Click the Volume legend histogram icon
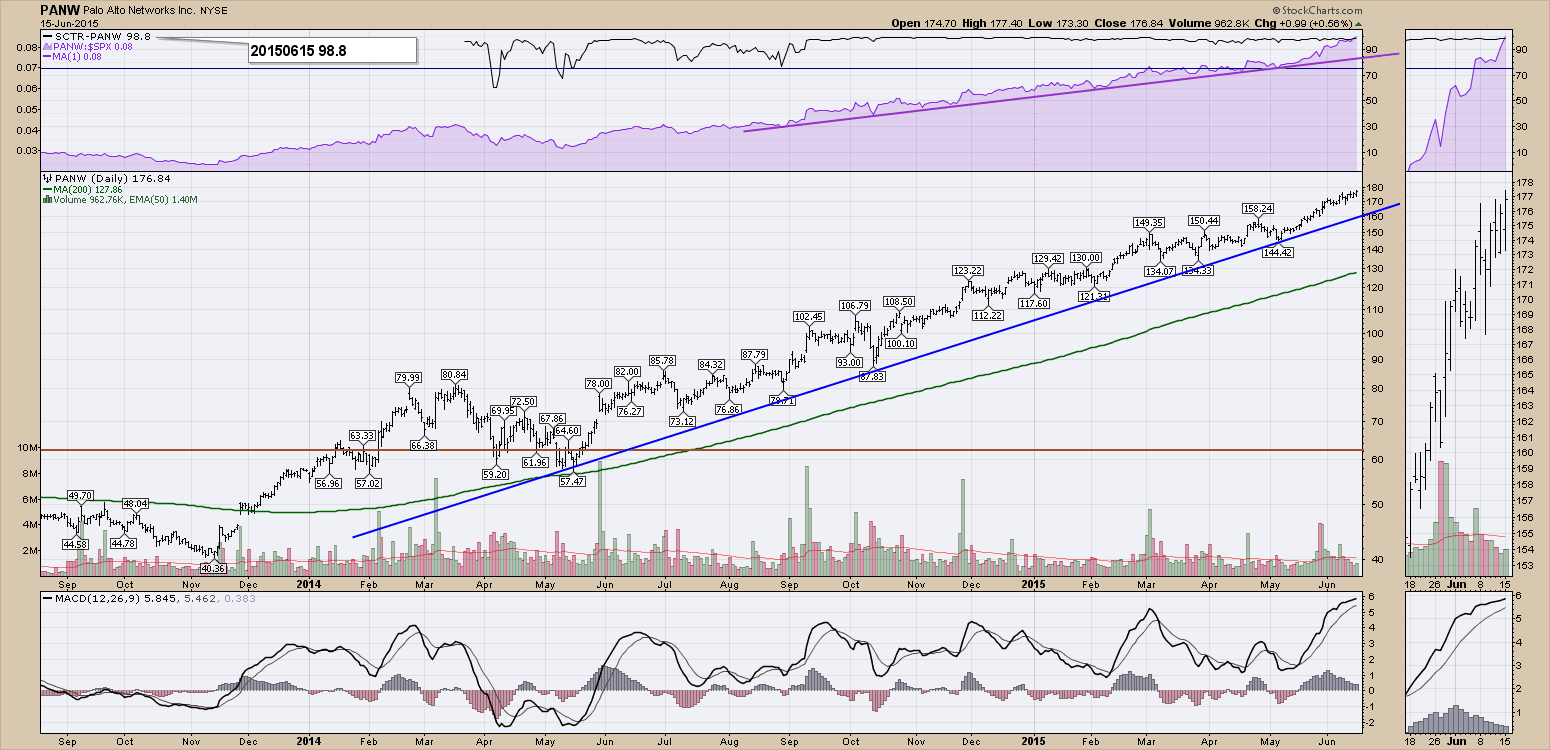The width and height of the screenshot is (1550, 750). point(45,200)
